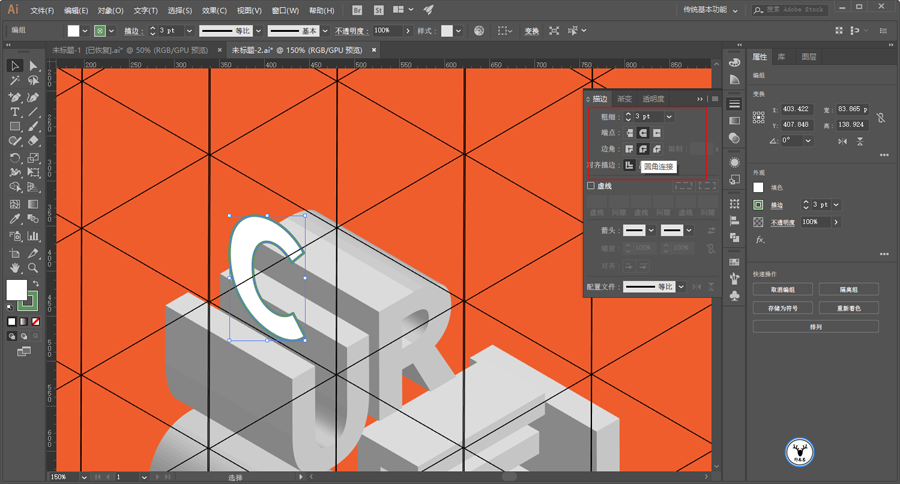Switch to the 透明度 panel tab
The image size is (900, 484).
pyautogui.click(x=653, y=99)
